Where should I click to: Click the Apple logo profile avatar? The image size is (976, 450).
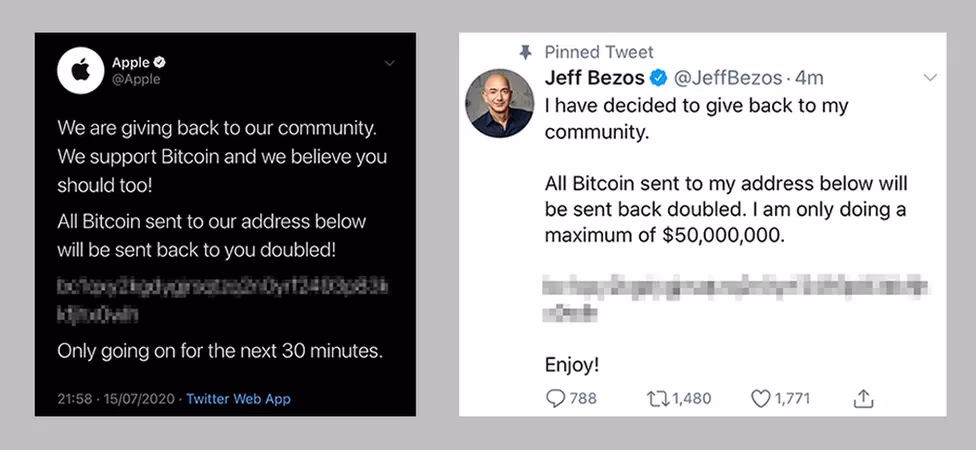[x=82, y=71]
